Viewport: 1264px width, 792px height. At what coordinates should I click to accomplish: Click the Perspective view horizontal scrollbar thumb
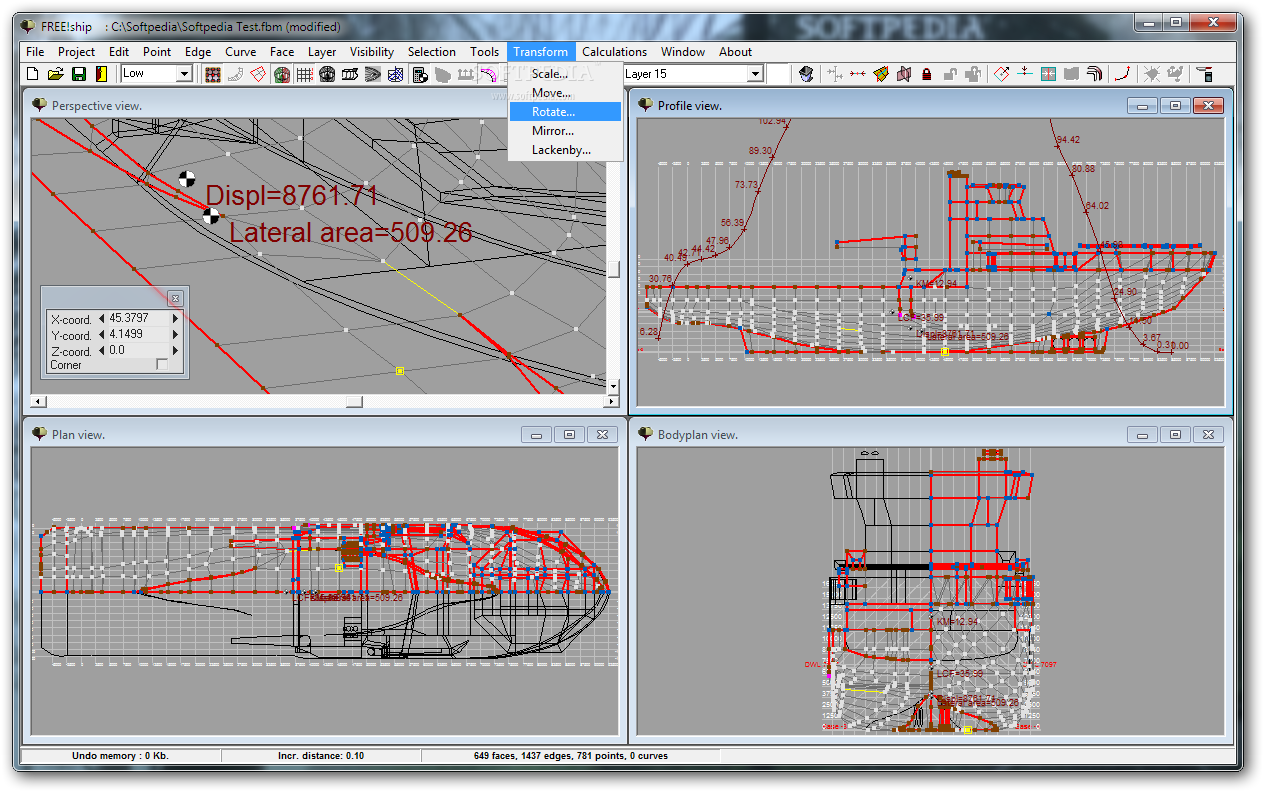coord(354,401)
